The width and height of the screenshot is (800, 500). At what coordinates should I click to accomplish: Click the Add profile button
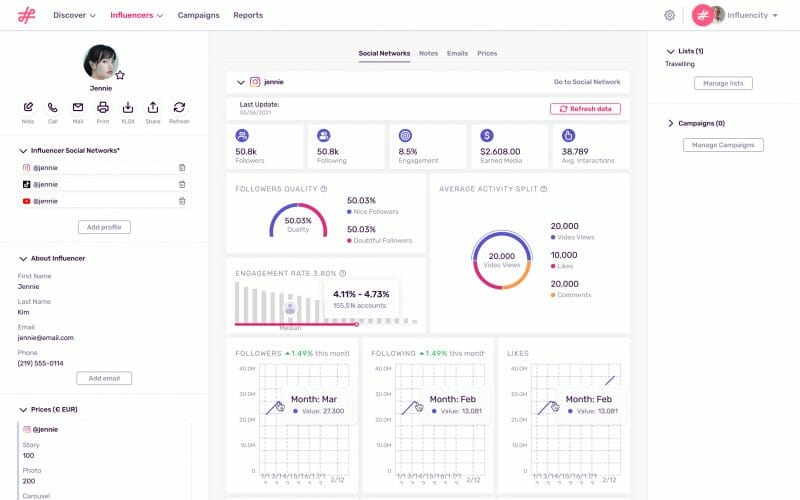tap(104, 227)
